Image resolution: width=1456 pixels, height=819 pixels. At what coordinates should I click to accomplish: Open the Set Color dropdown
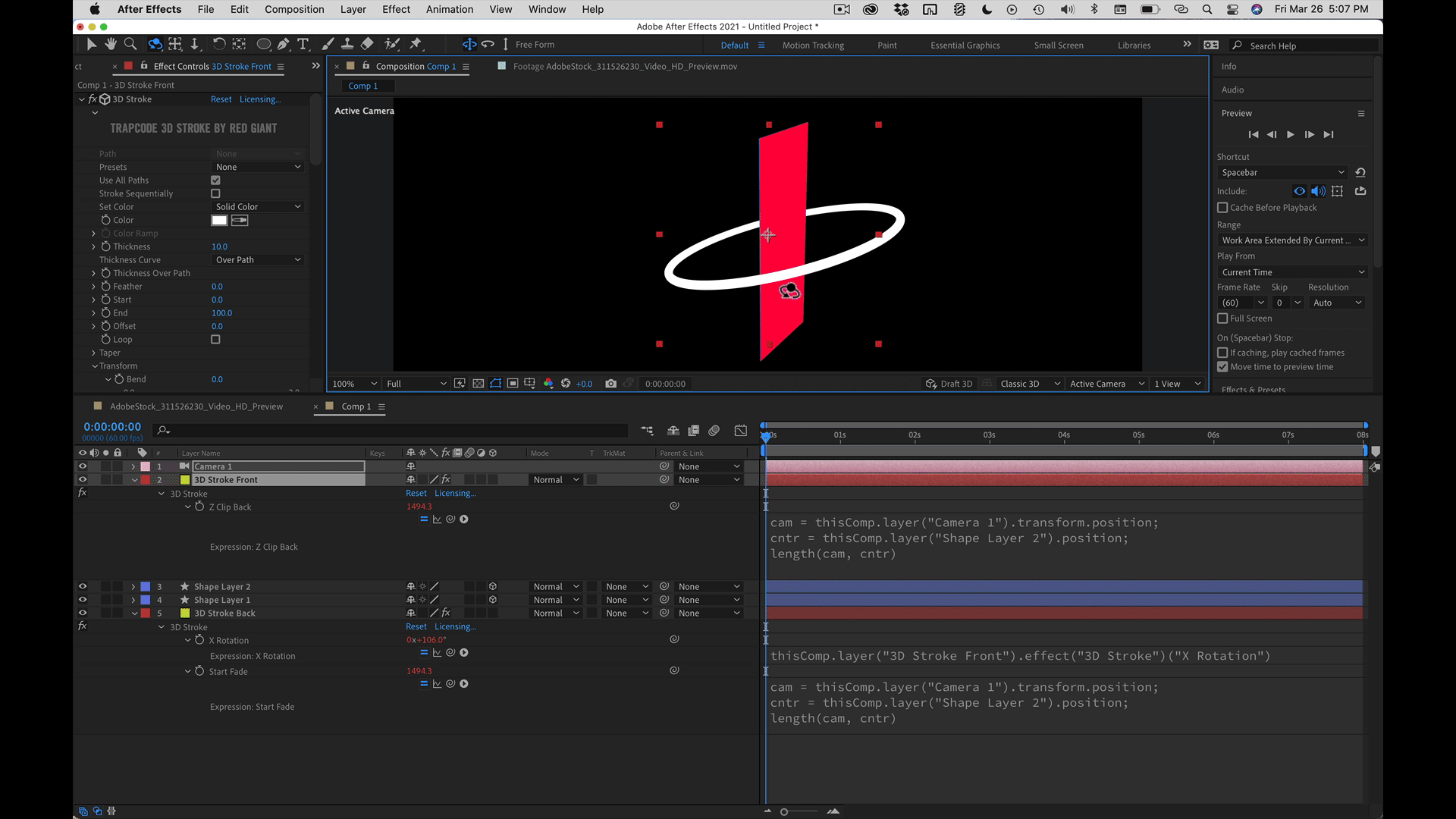coord(258,207)
